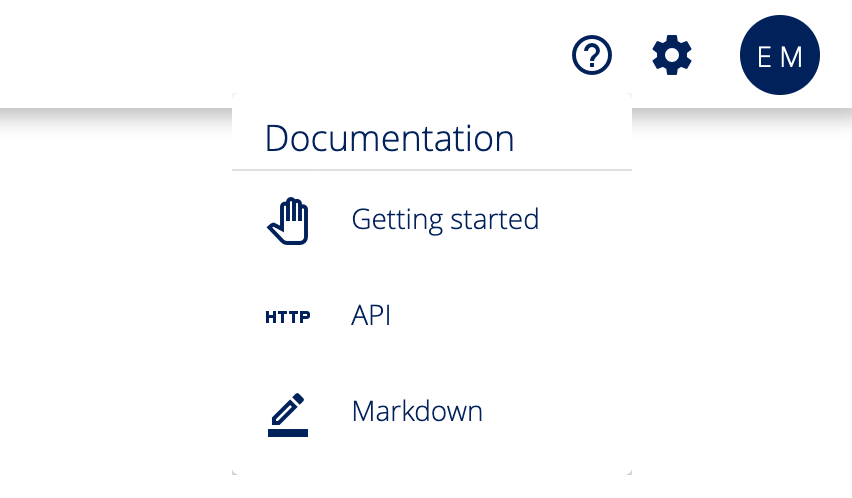This screenshot has width=852, height=498.
Task: Open the EM user avatar menu
Action: 780,56
